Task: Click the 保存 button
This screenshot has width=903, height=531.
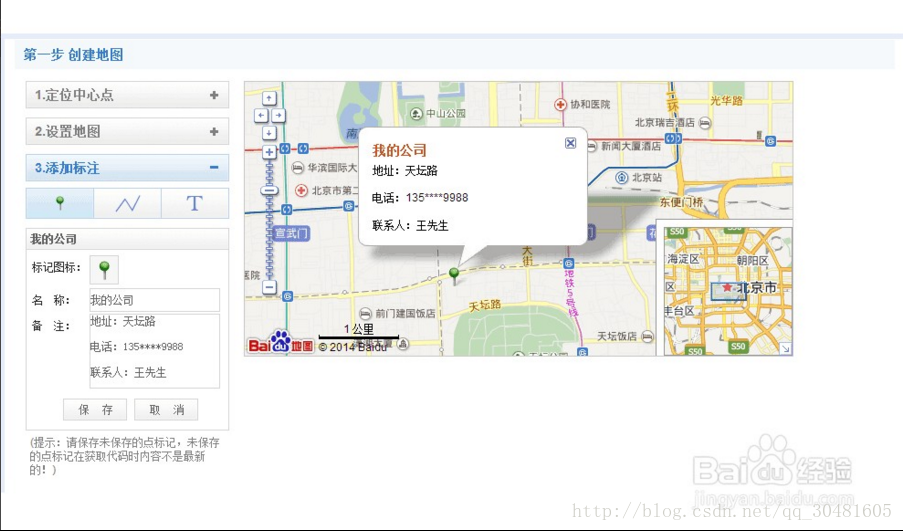Action: click(96, 409)
